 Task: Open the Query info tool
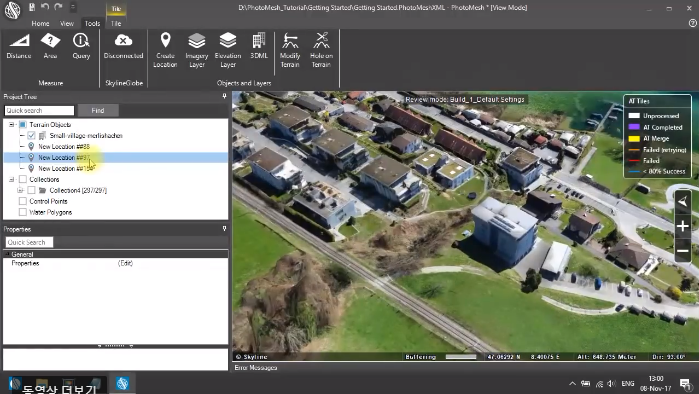click(81, 46)
